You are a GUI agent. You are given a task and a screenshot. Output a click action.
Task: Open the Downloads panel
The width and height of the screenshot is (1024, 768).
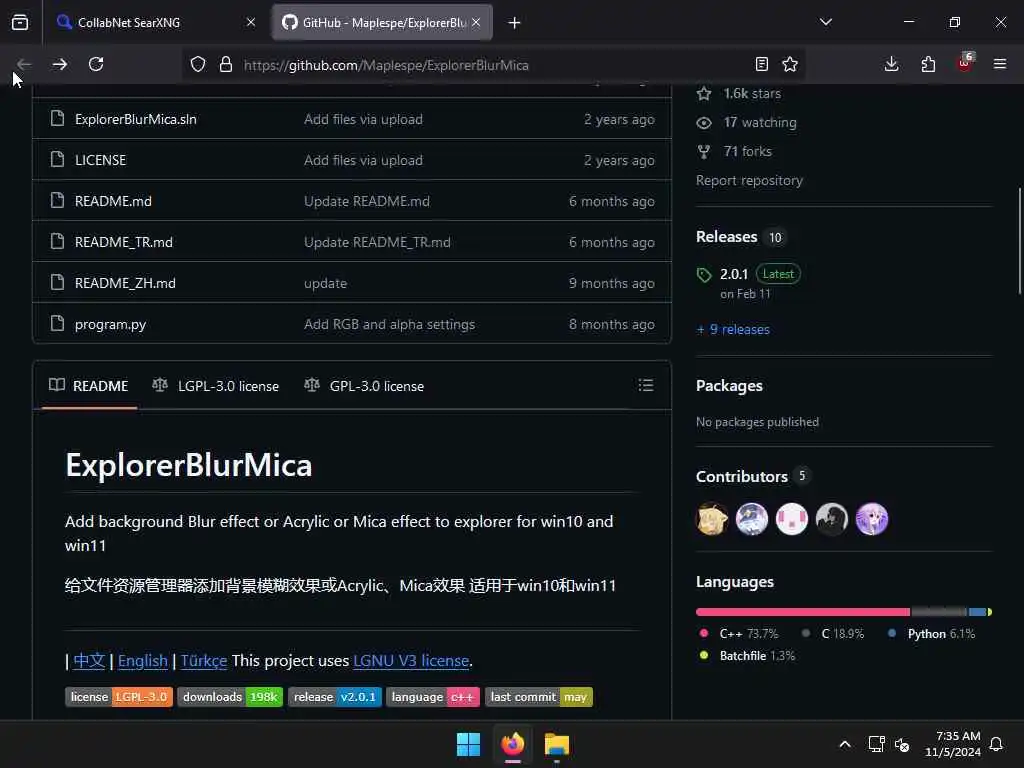(x=891, y=64)
